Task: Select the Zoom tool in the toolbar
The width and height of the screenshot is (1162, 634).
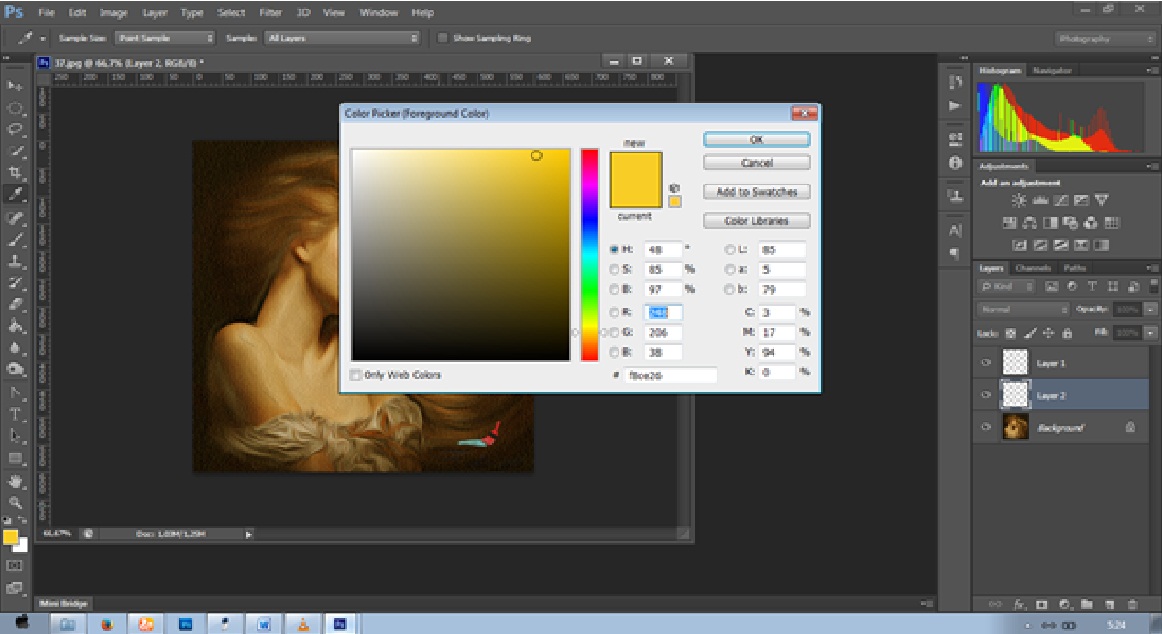Action: click(16, 503)
